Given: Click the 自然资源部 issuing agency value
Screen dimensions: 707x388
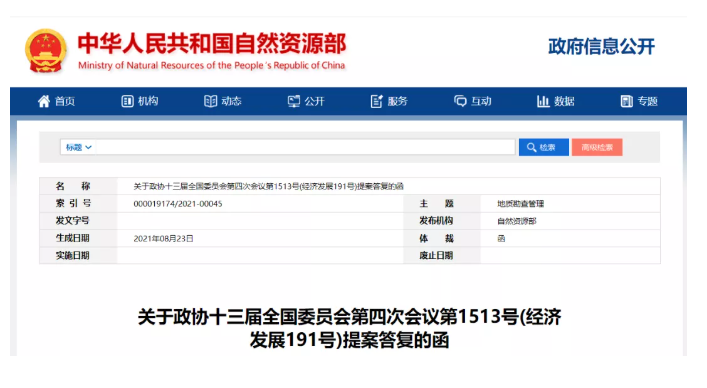Looking at the screenshot, I should 517,221.
